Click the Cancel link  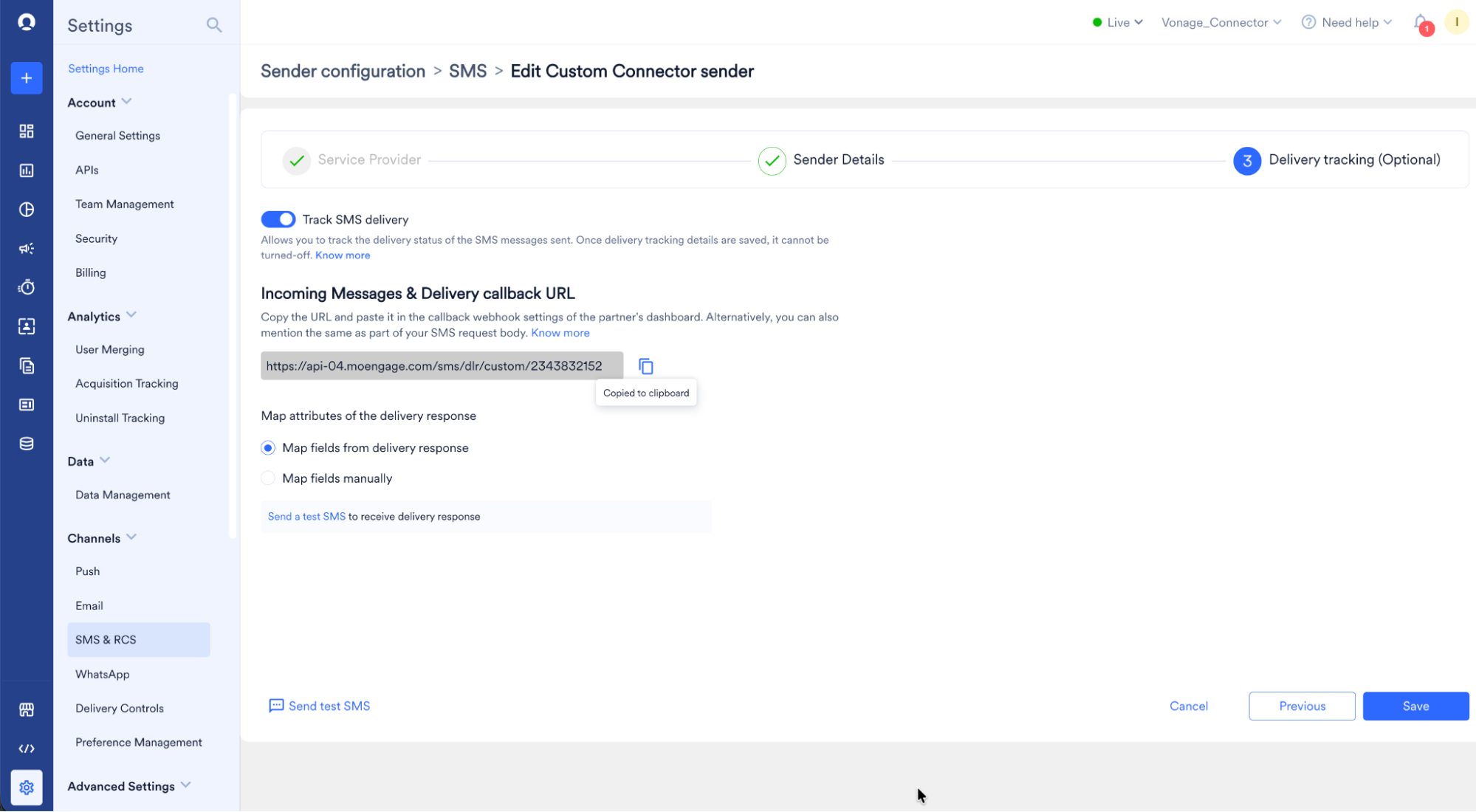(1189, 706)
